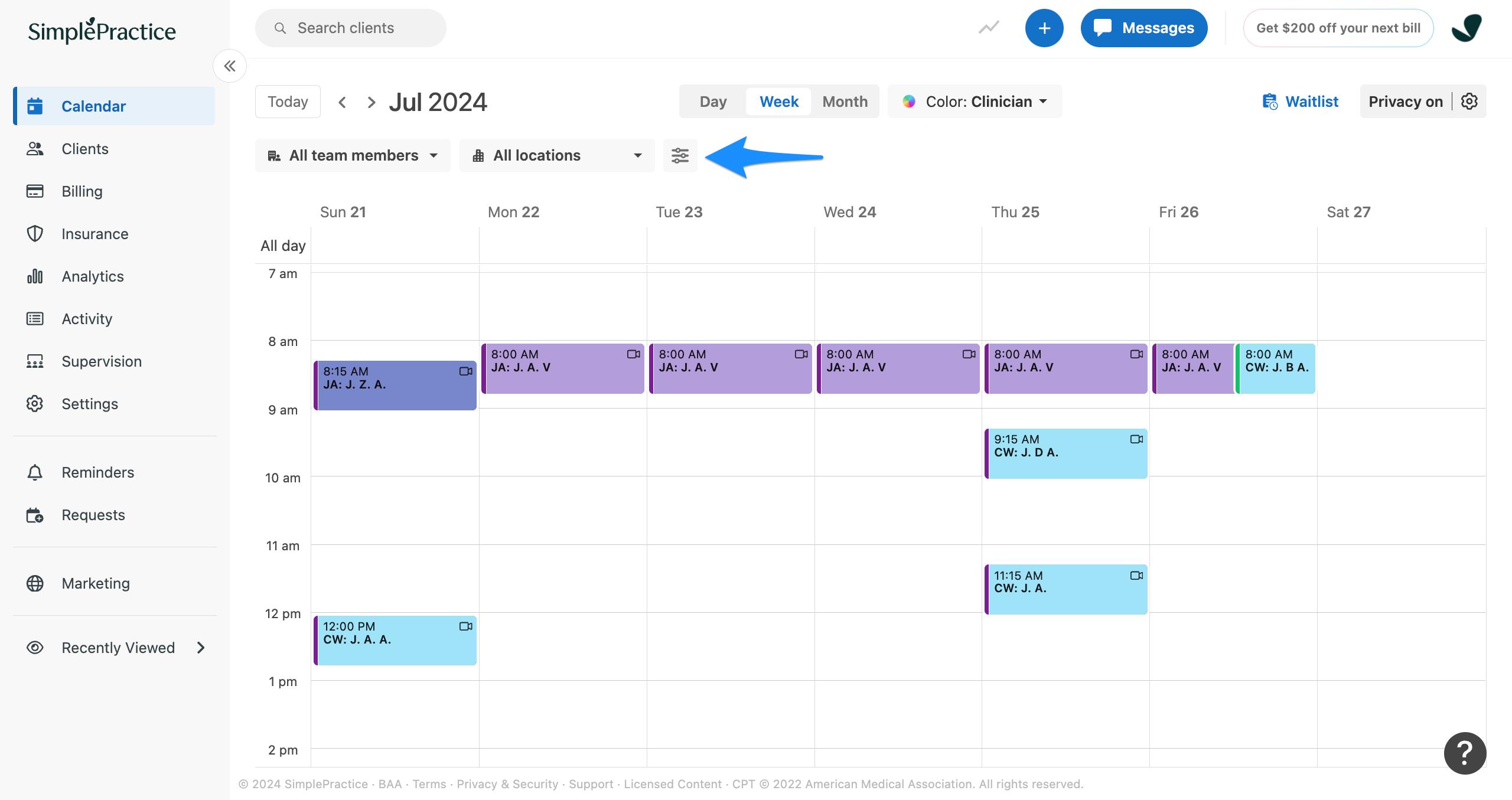
Task: Open the calendar filter sliders icon
Action: tap(680, 155)
